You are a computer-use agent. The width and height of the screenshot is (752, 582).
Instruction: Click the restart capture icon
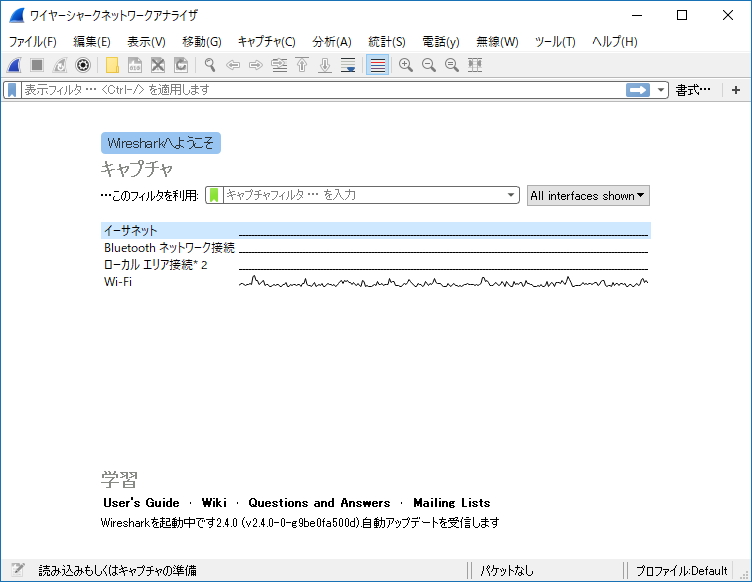(60, 65)
